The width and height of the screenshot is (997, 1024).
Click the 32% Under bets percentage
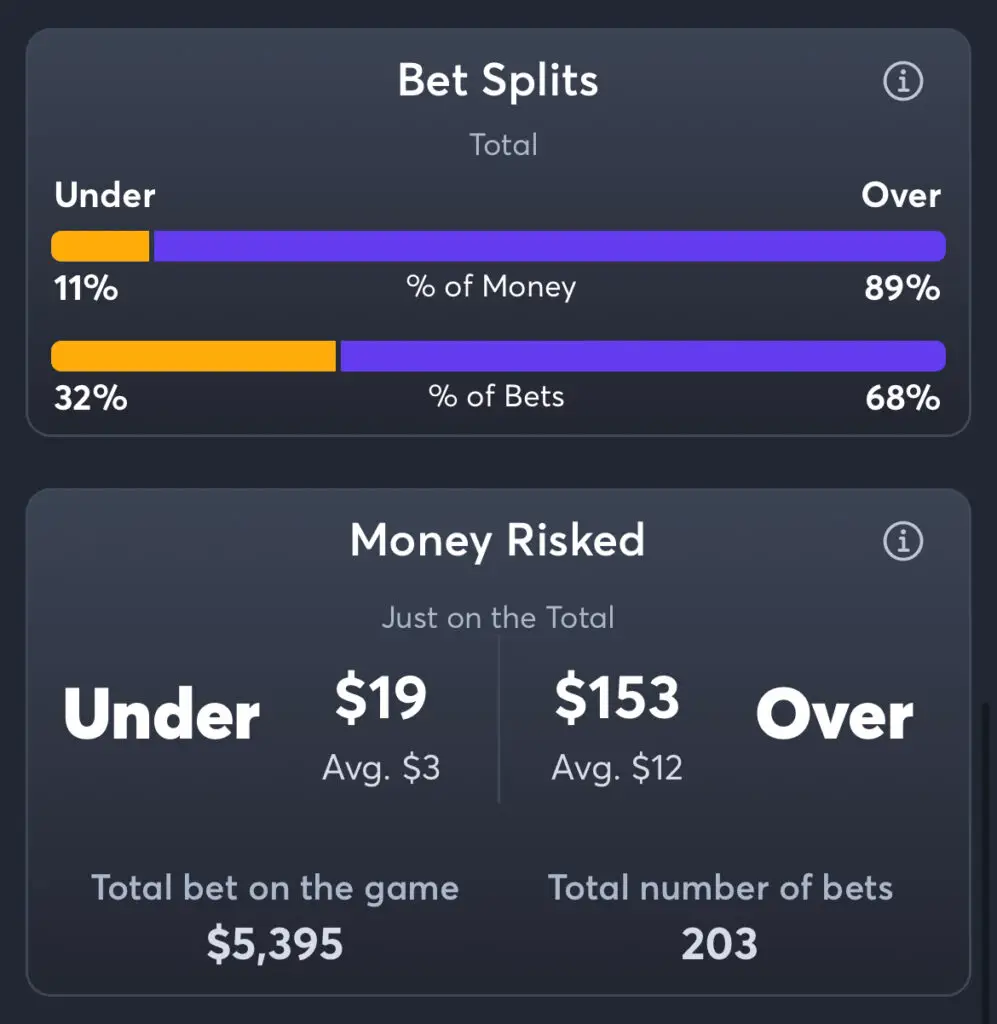89,398
